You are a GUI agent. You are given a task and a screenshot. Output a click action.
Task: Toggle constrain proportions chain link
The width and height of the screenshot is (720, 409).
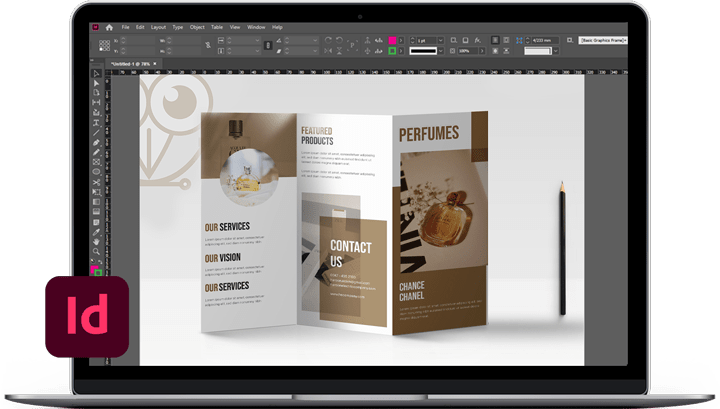point(208,45)
